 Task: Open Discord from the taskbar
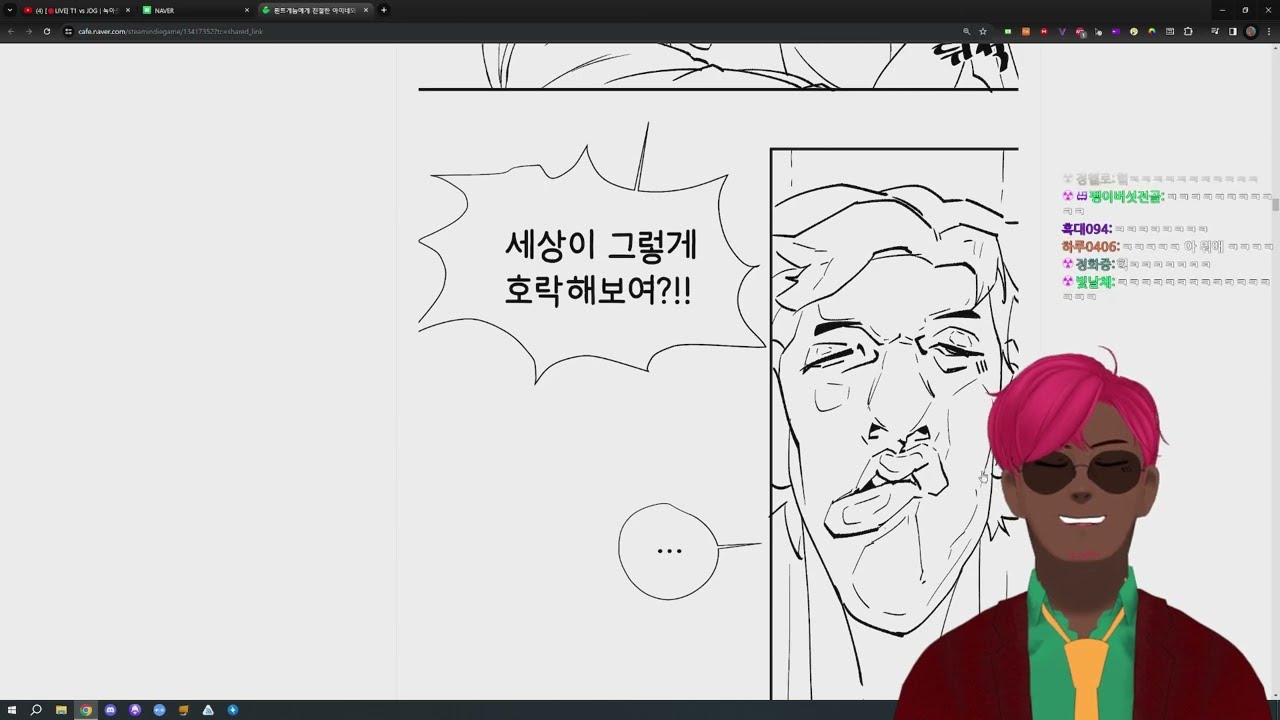110,710
